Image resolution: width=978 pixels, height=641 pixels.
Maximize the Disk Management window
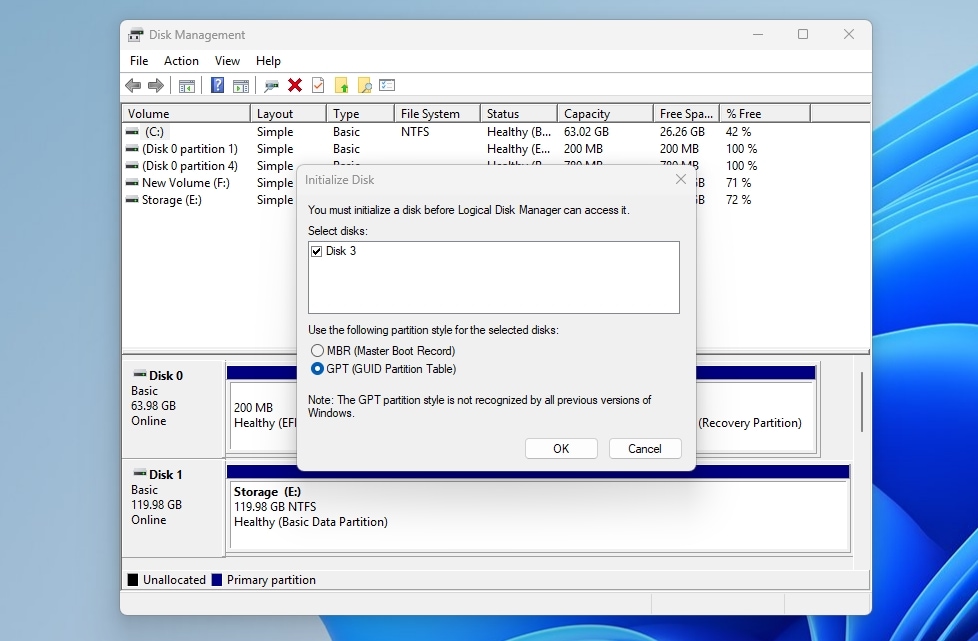point(803,34)
